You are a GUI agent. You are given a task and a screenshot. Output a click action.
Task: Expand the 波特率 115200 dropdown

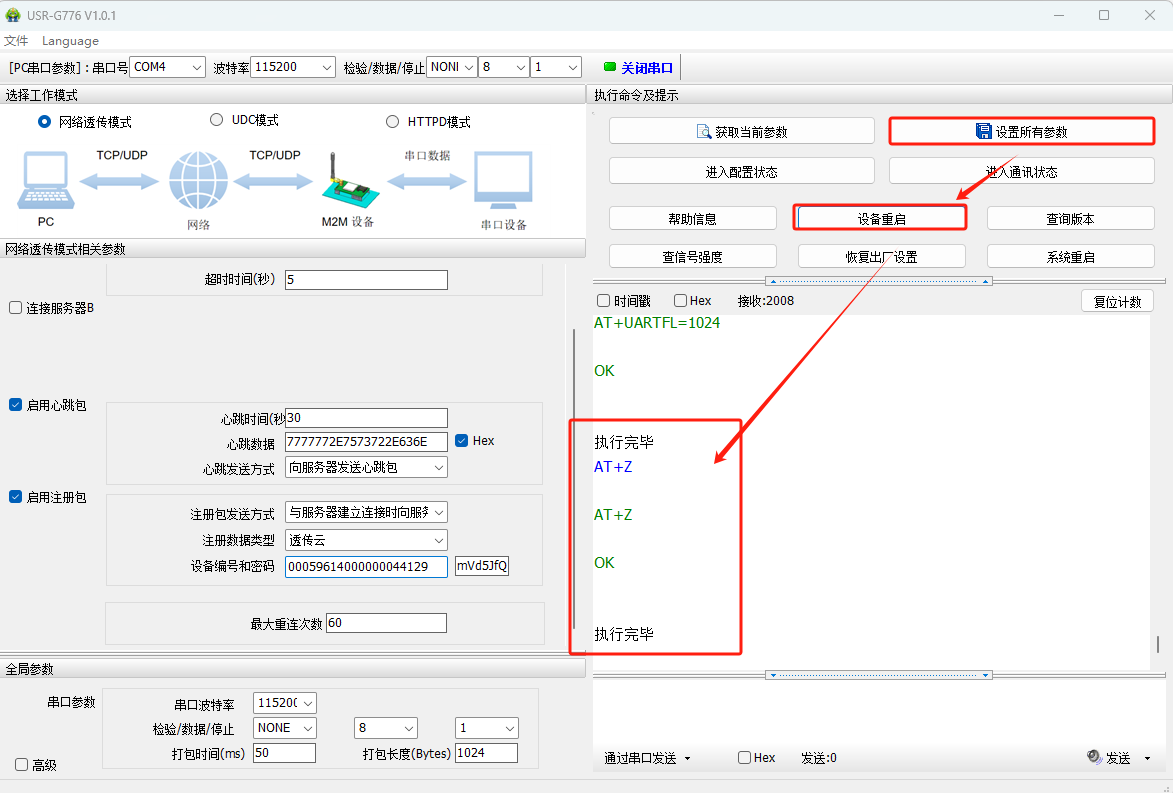pyautogui.click(x=292, y=67)
